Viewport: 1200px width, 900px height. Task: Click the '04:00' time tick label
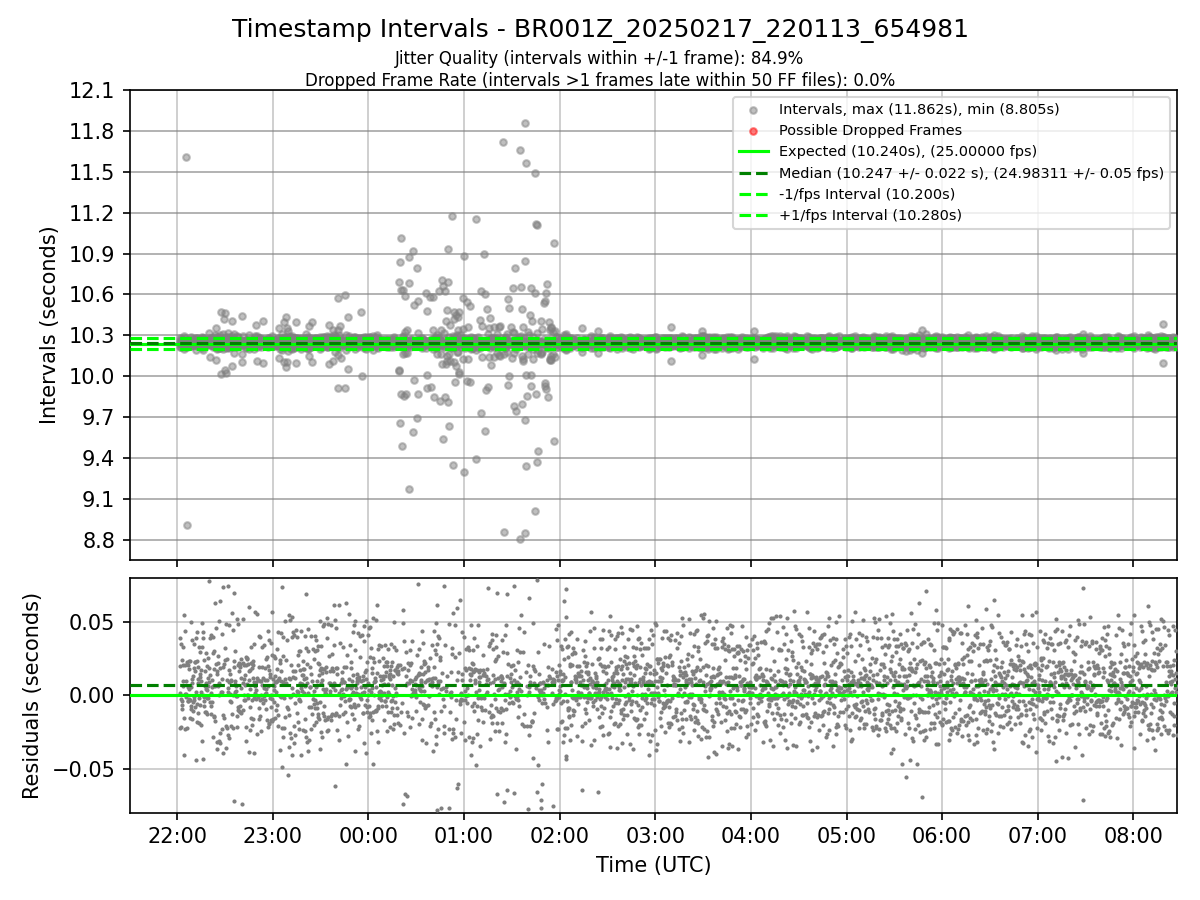pos(750,836)
